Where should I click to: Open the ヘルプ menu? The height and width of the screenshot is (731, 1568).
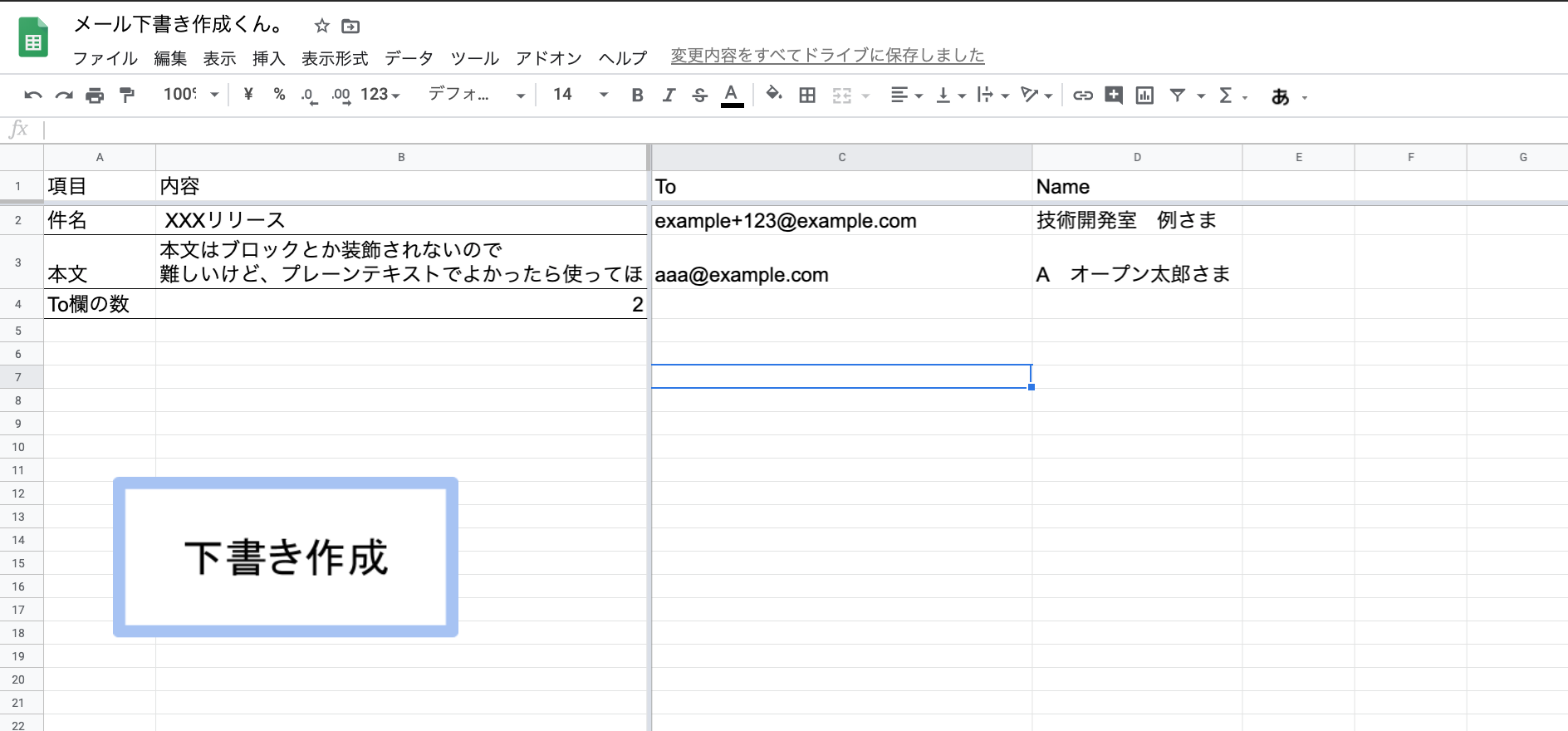point(623,58)
